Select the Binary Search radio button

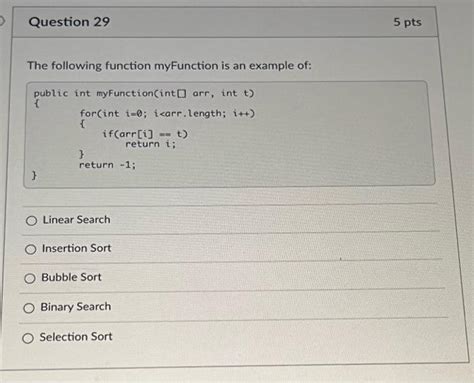[x=29, y=308]
